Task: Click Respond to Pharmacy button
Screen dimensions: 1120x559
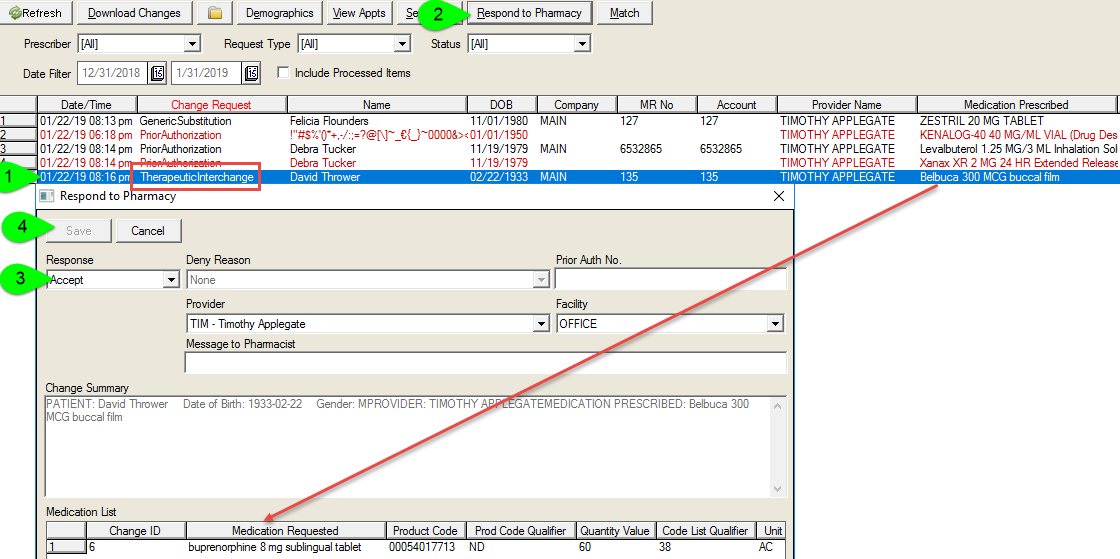Action: coord(530,13)
